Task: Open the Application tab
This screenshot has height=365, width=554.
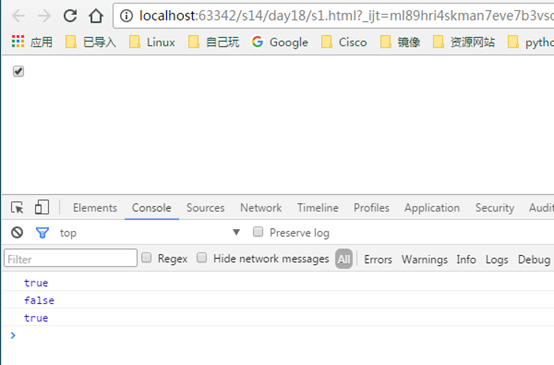Action: pos(432,208)
